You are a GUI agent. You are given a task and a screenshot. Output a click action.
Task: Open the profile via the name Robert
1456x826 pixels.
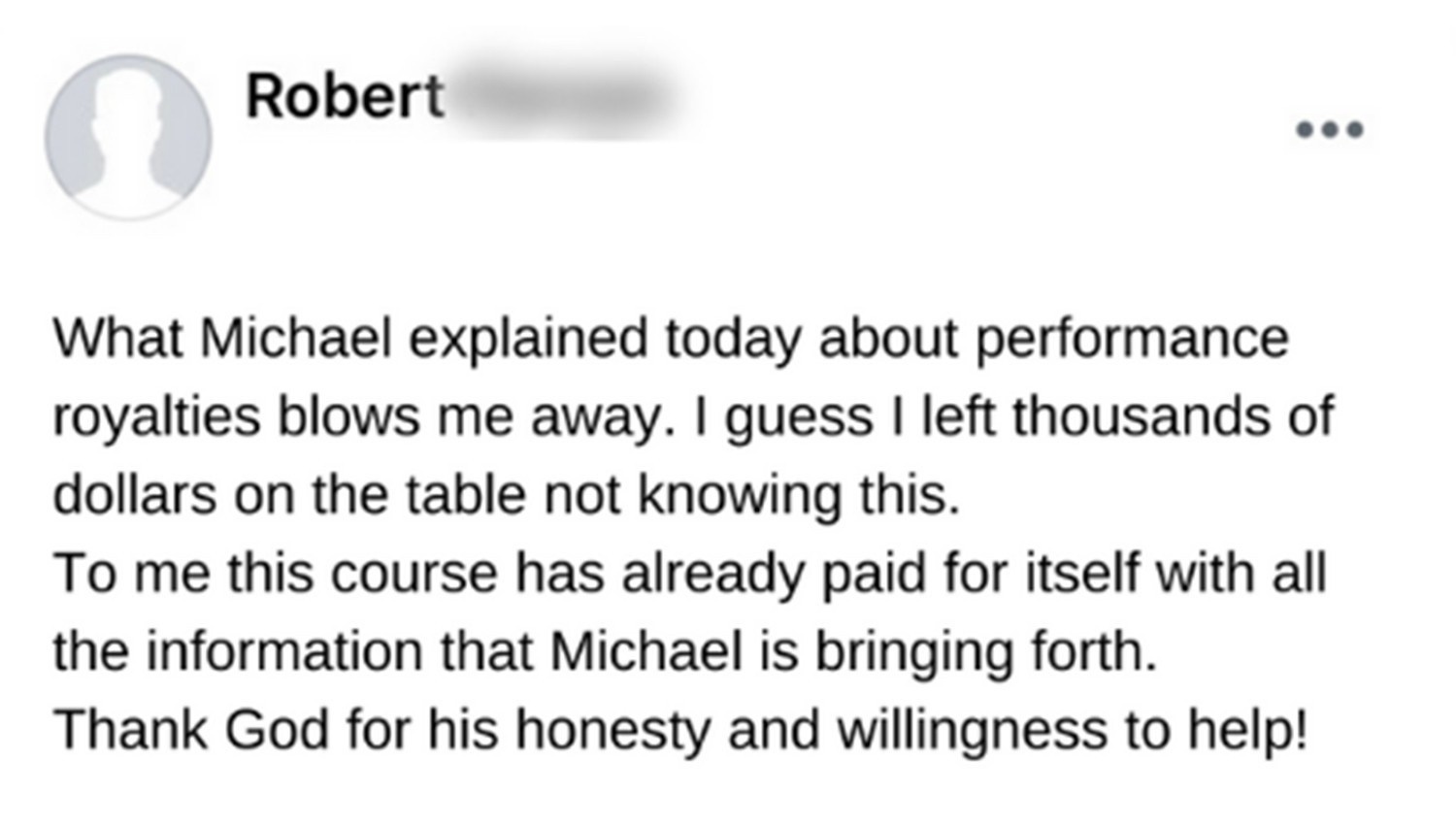click(345, 96)
